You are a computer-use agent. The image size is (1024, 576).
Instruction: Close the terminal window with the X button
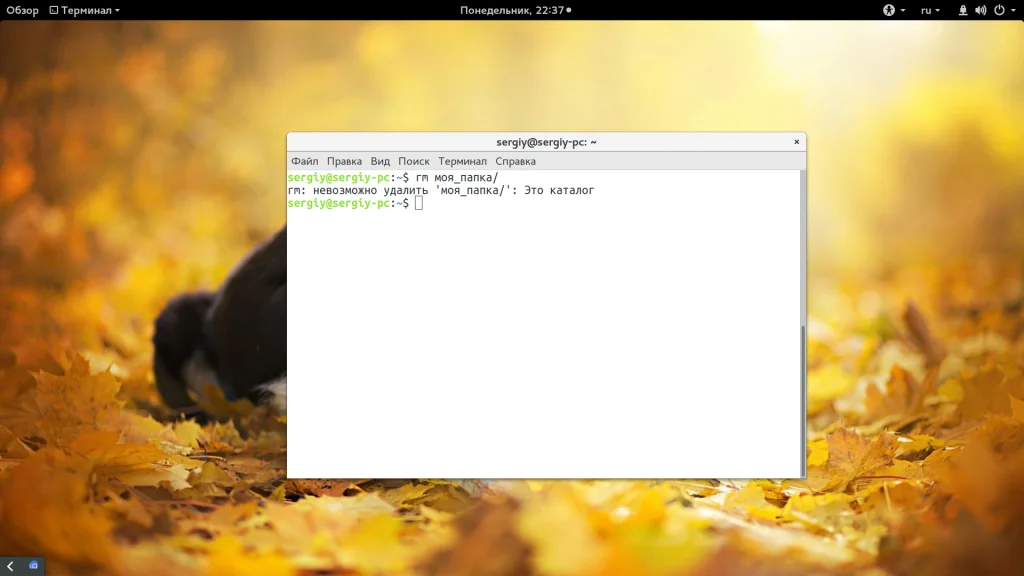(797, 142)
